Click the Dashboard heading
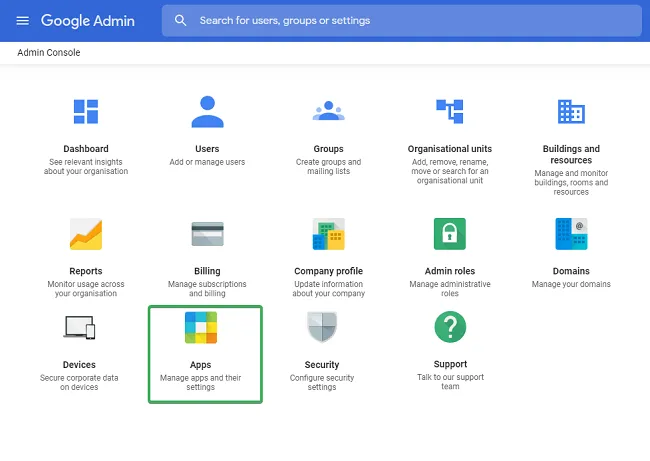 point(86,149)
